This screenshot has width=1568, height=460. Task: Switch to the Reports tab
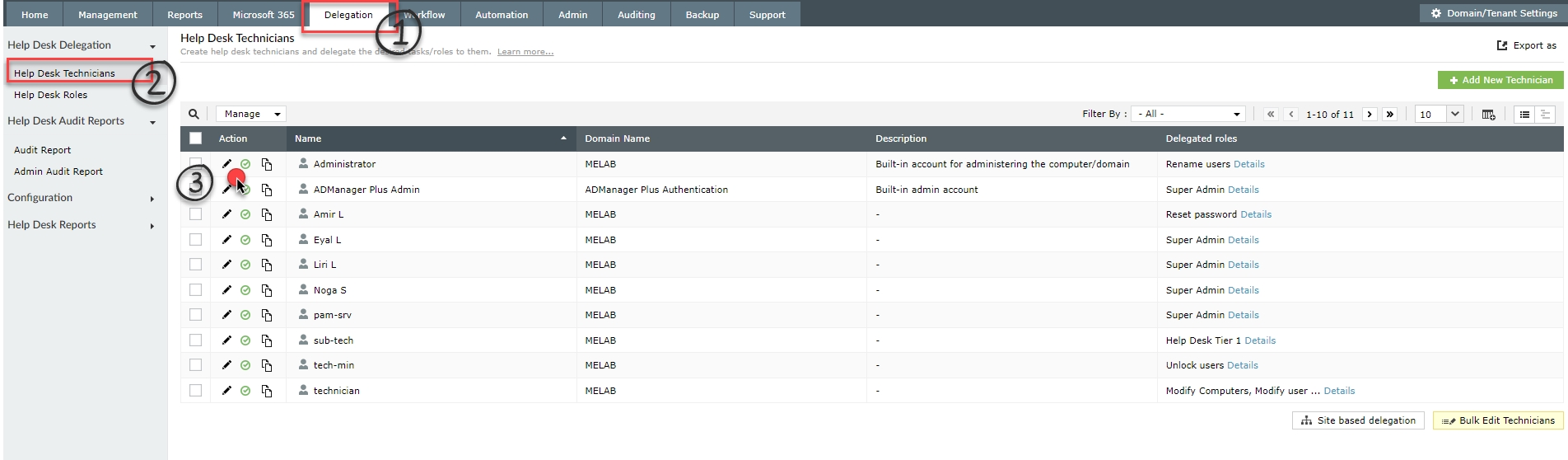tap(184, 15)
